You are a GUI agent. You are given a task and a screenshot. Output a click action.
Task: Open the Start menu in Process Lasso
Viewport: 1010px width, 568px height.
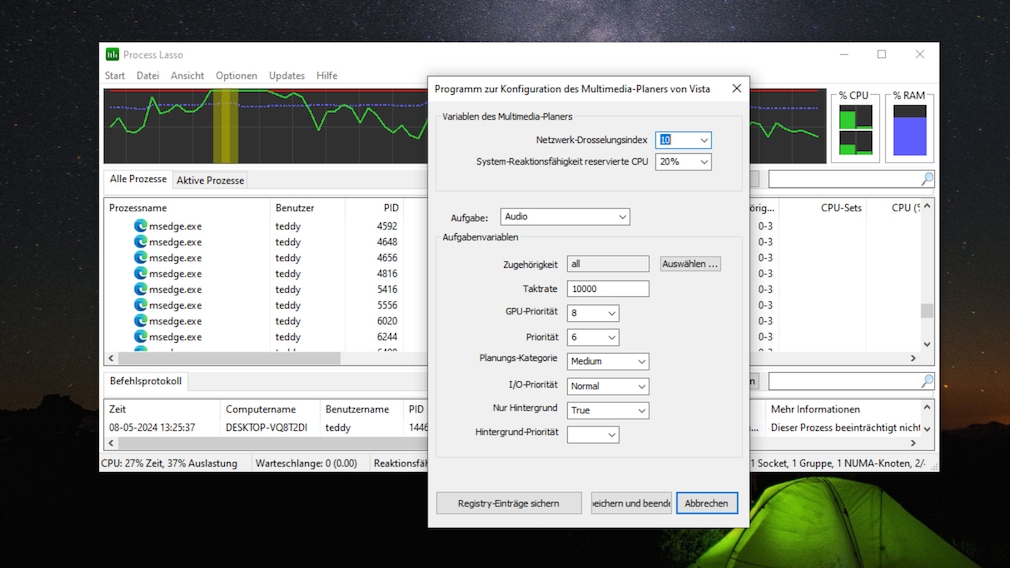point(115,75)
